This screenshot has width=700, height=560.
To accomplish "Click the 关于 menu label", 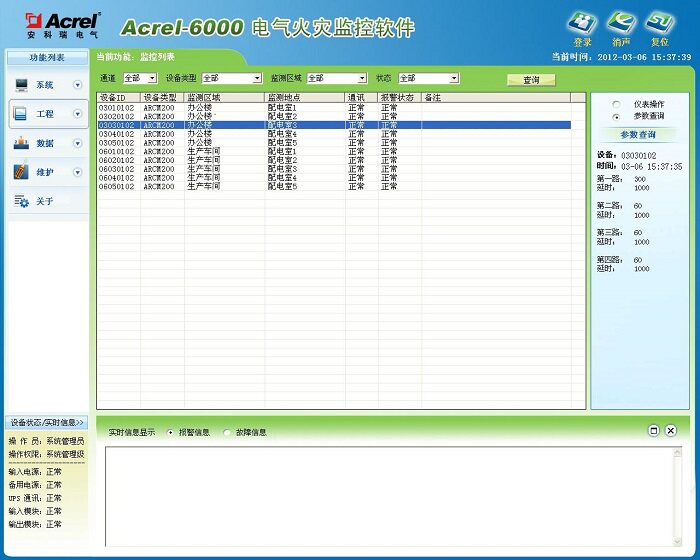I will [45, 201].
